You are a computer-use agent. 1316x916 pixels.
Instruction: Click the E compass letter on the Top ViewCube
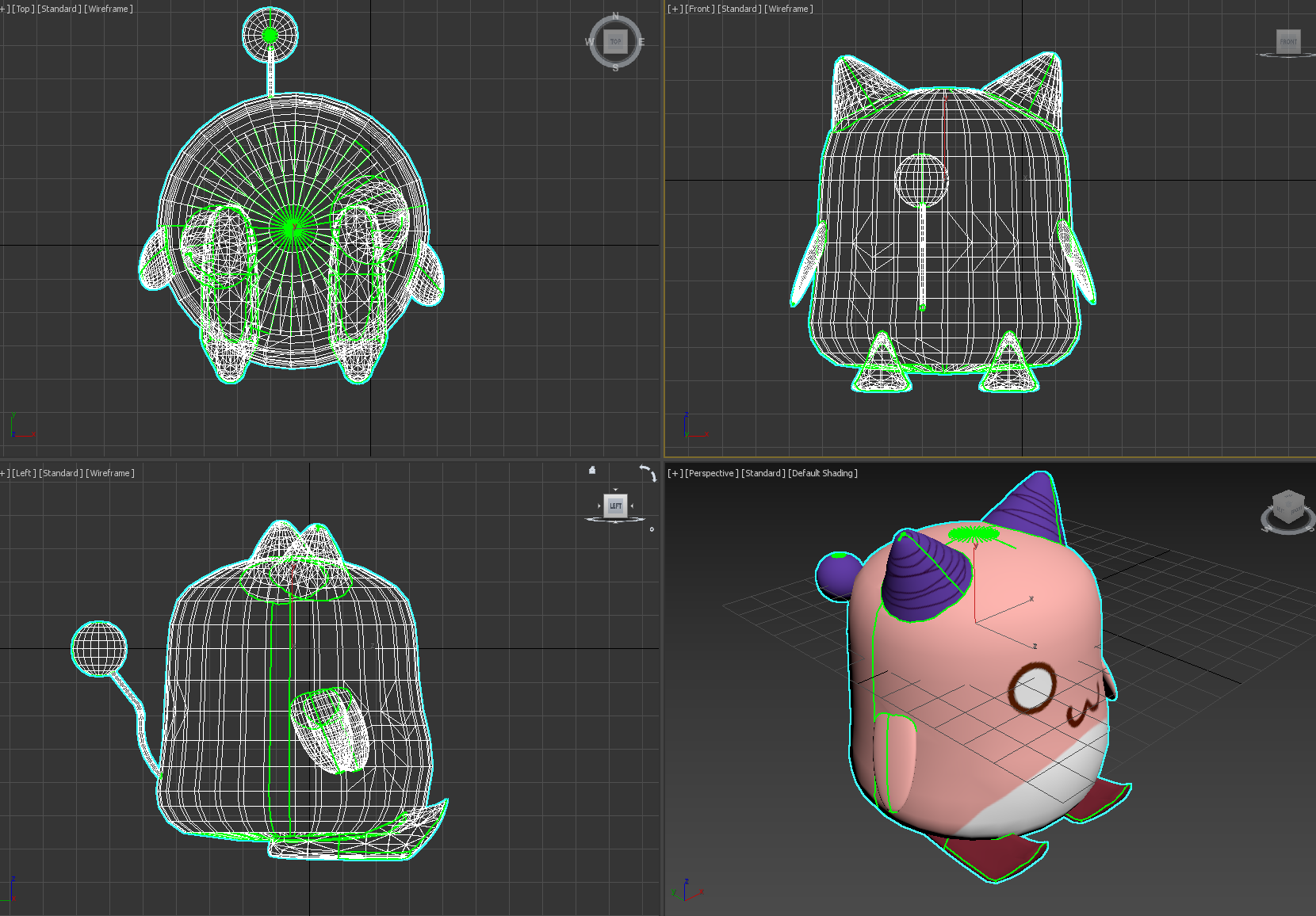click(x=641, y=42)
